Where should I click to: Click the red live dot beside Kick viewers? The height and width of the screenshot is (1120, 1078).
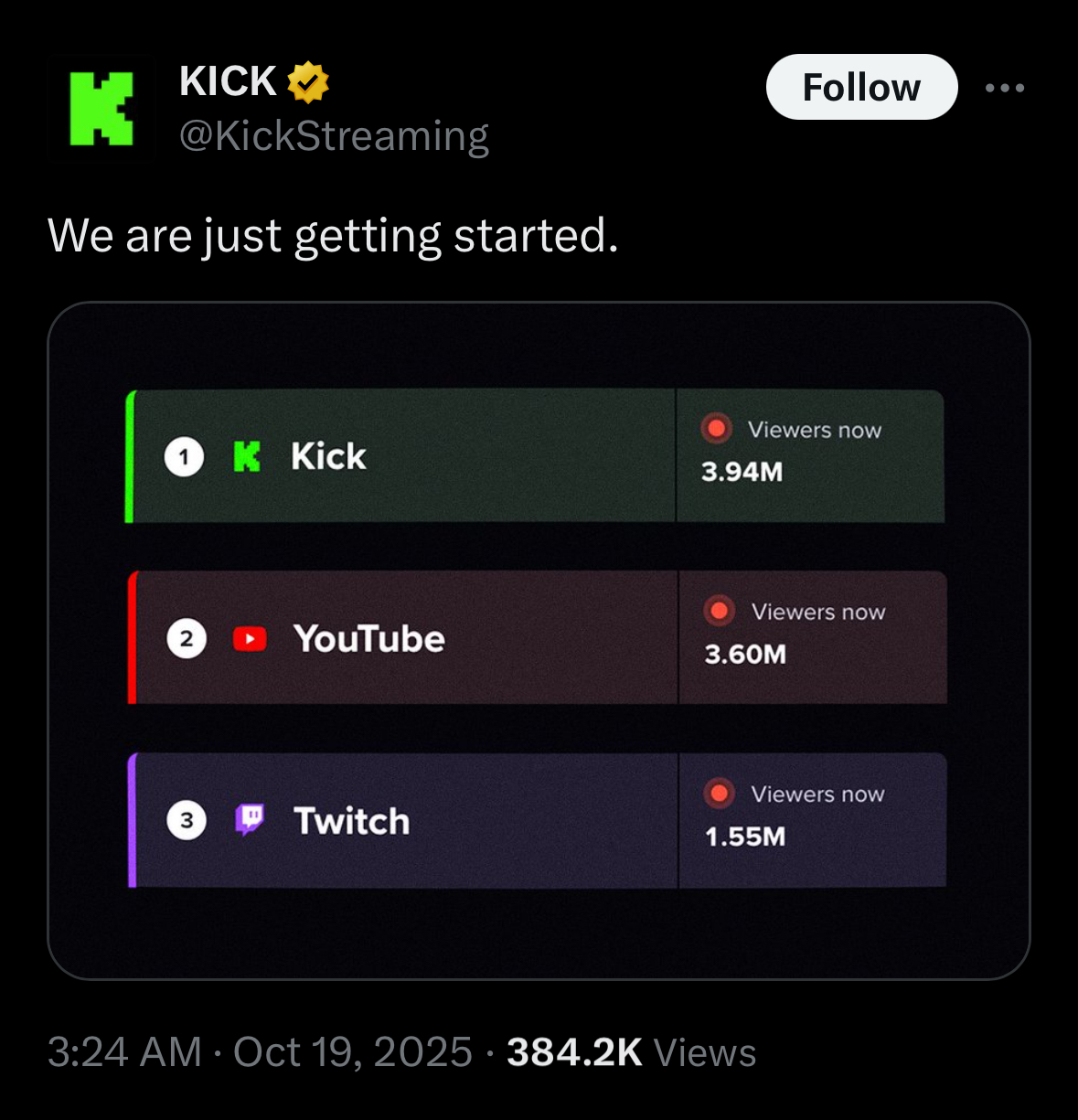716,428
